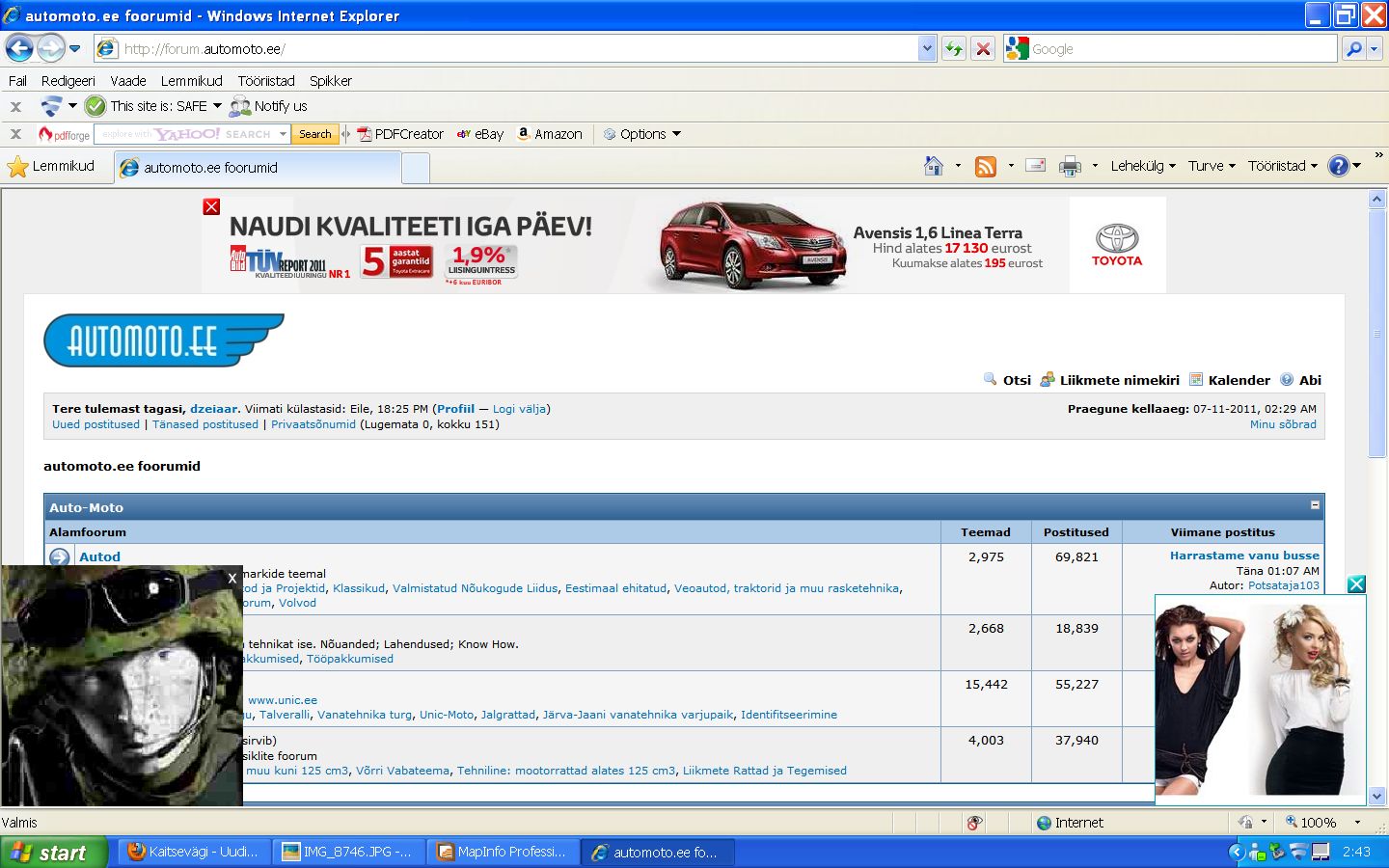The image size is (1389, 868).
Task: Click the Yahoo search input field
Action: pos(187,134)
